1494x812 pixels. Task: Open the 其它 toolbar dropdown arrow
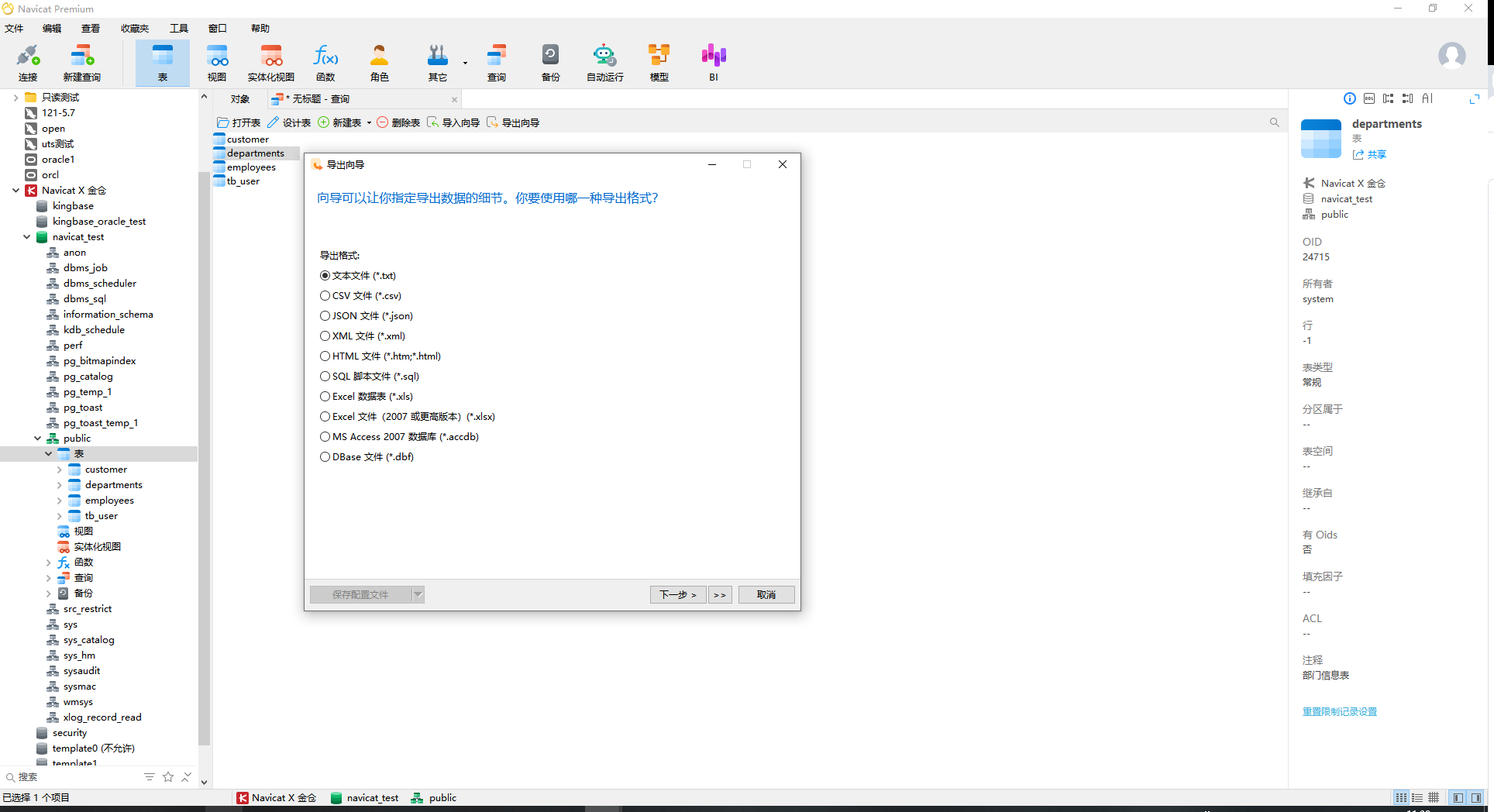click(465, 63)
